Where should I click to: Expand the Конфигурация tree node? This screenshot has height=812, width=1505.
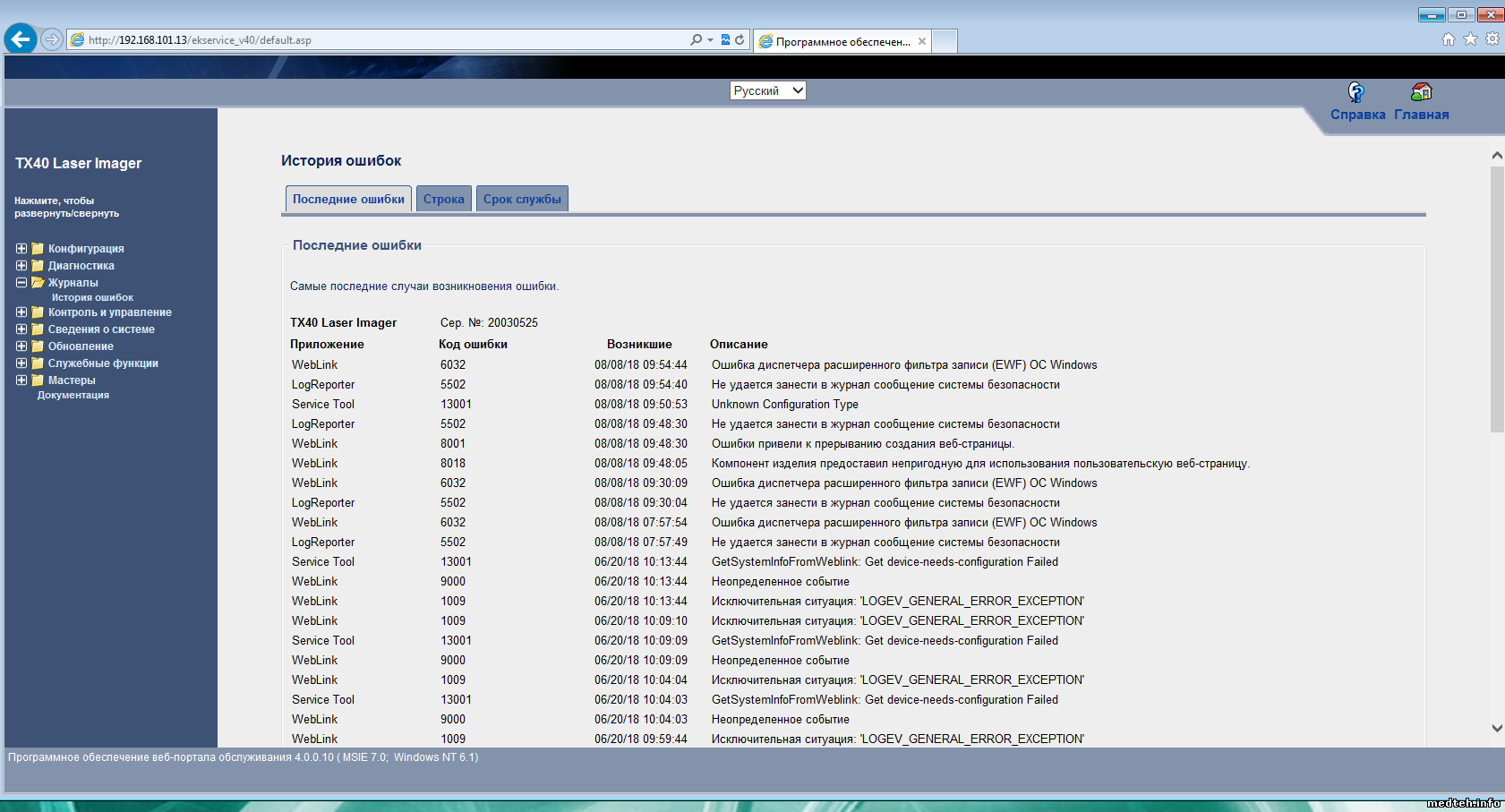[21, 249]
